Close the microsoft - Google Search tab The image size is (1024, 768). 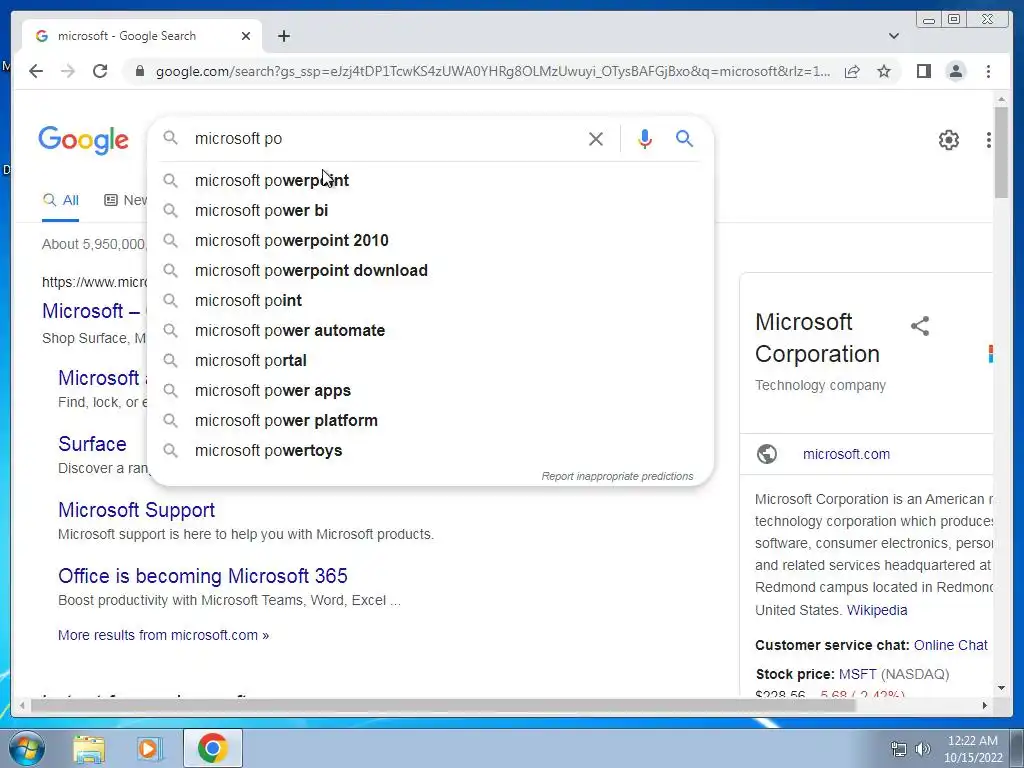click(246, 36)
